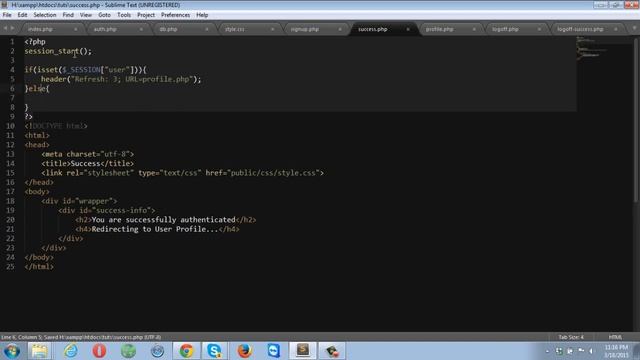Click line number 15 in gutter

tap(10, 173)
